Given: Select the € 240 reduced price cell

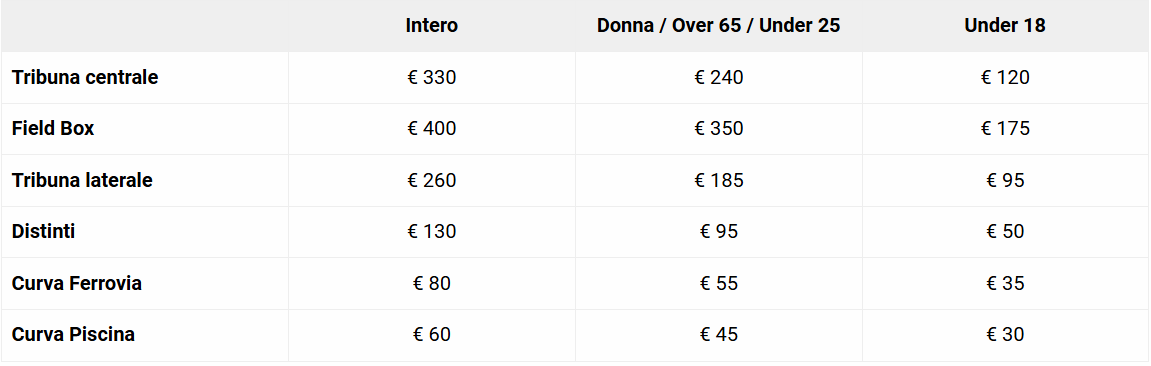Looking at the screenshot, I should pos(719,77).
